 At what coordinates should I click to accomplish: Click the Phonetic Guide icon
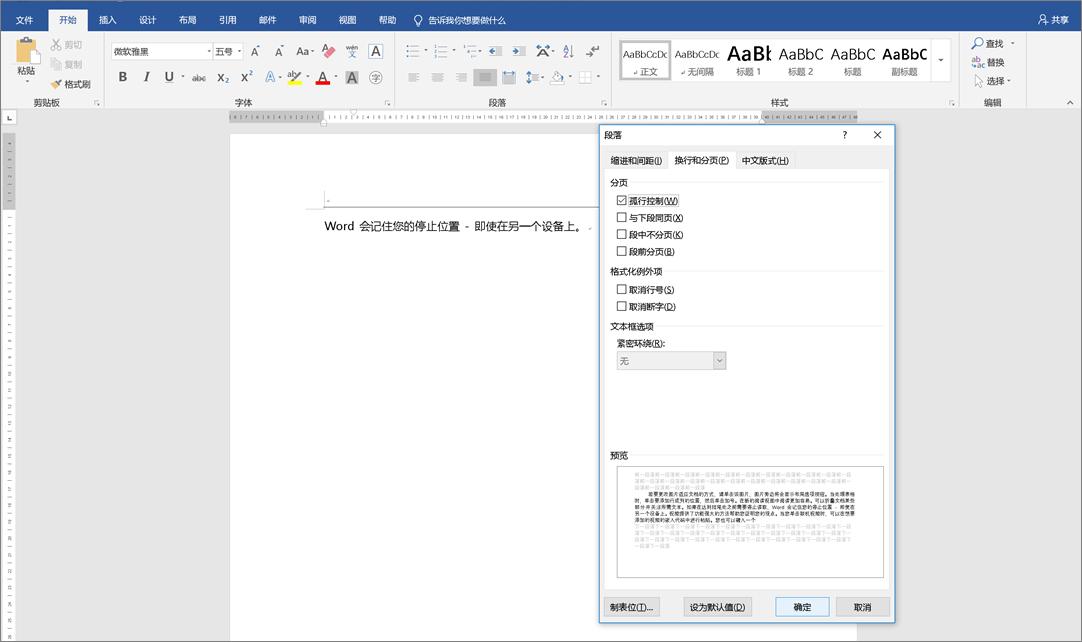(353, 52)
